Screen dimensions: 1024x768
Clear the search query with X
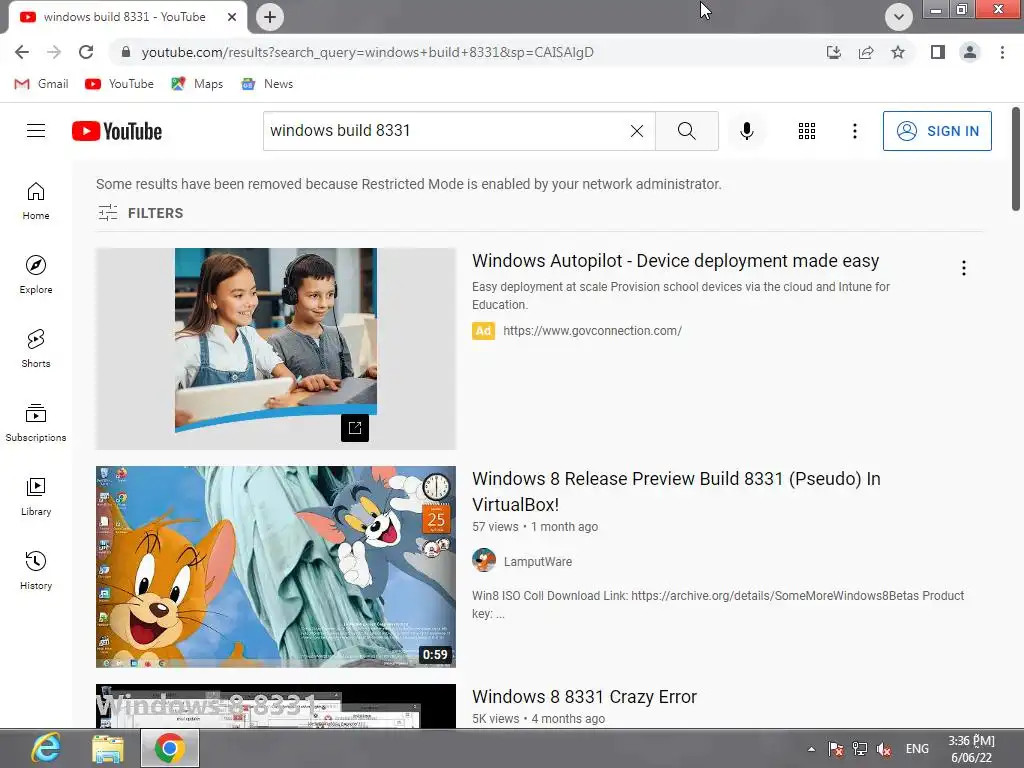click(637, 131)
